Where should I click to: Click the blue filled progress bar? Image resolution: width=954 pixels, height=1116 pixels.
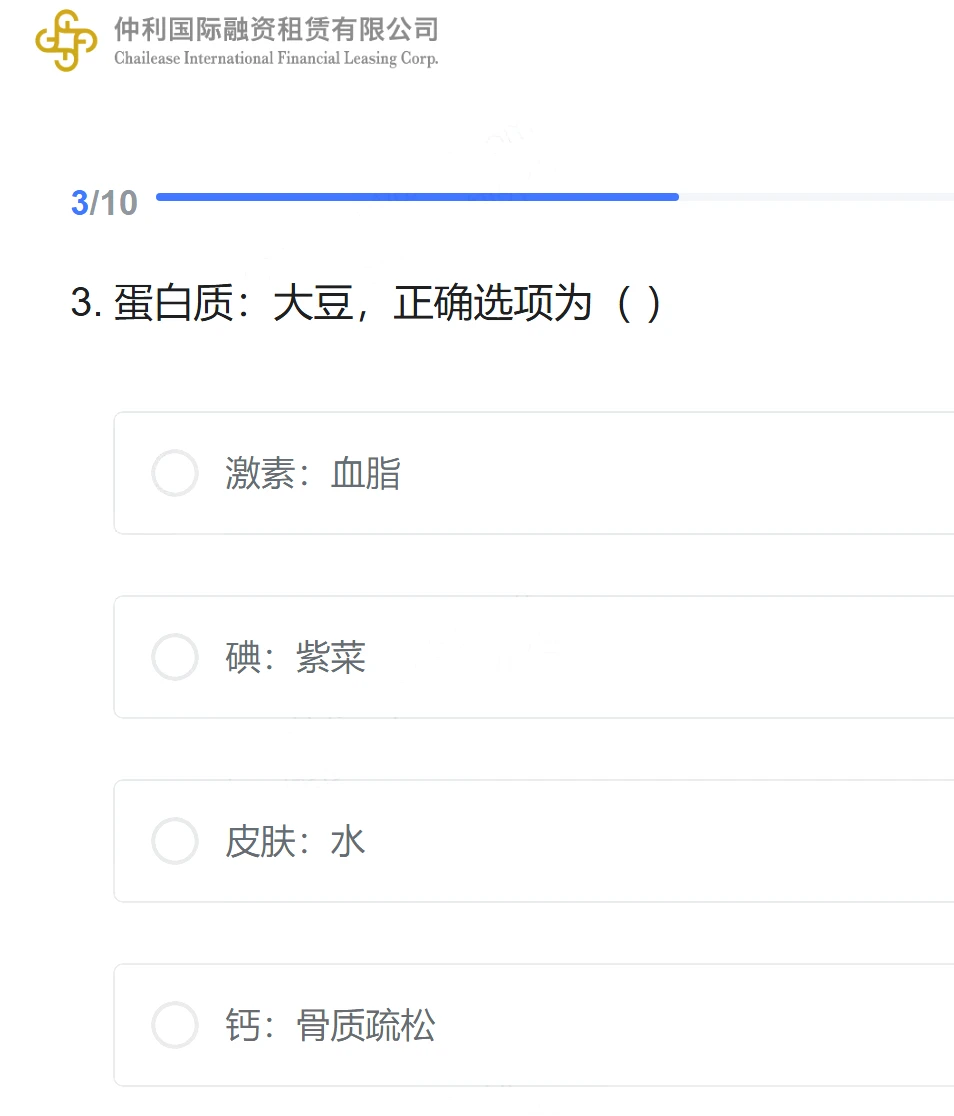(x=417, y=197)
